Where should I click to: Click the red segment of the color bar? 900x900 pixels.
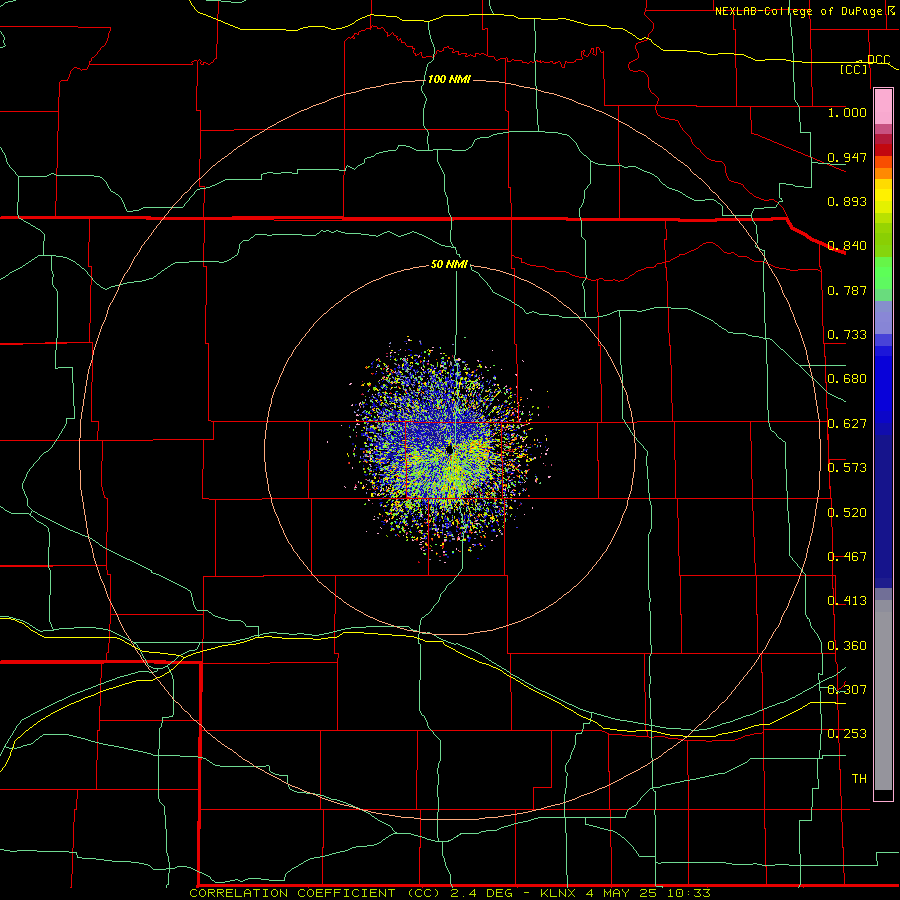(x=883, y=149)
